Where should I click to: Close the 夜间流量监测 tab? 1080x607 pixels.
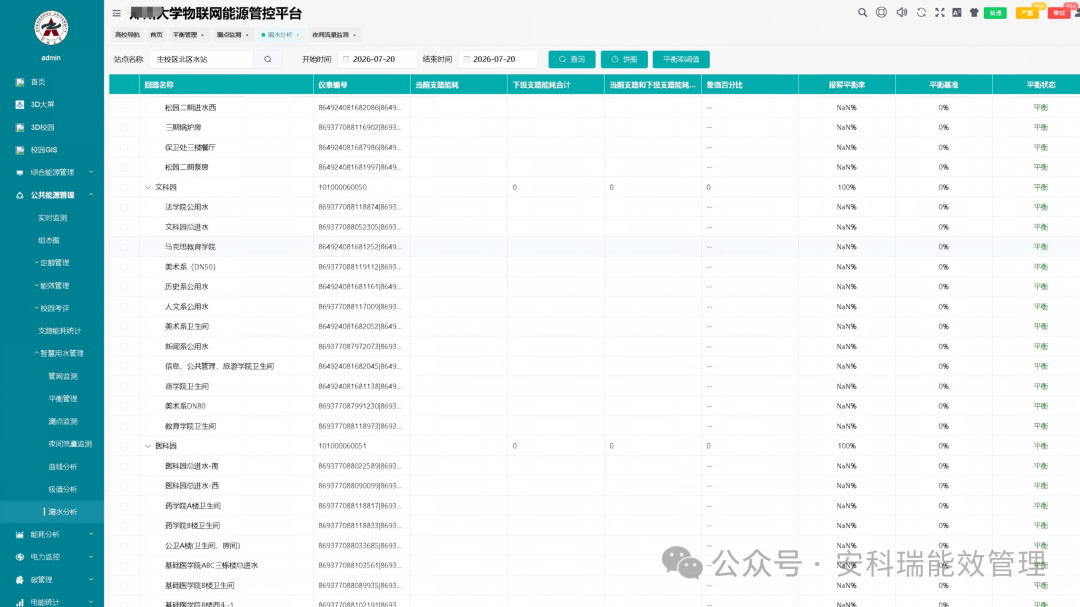(x=355, y=35)
